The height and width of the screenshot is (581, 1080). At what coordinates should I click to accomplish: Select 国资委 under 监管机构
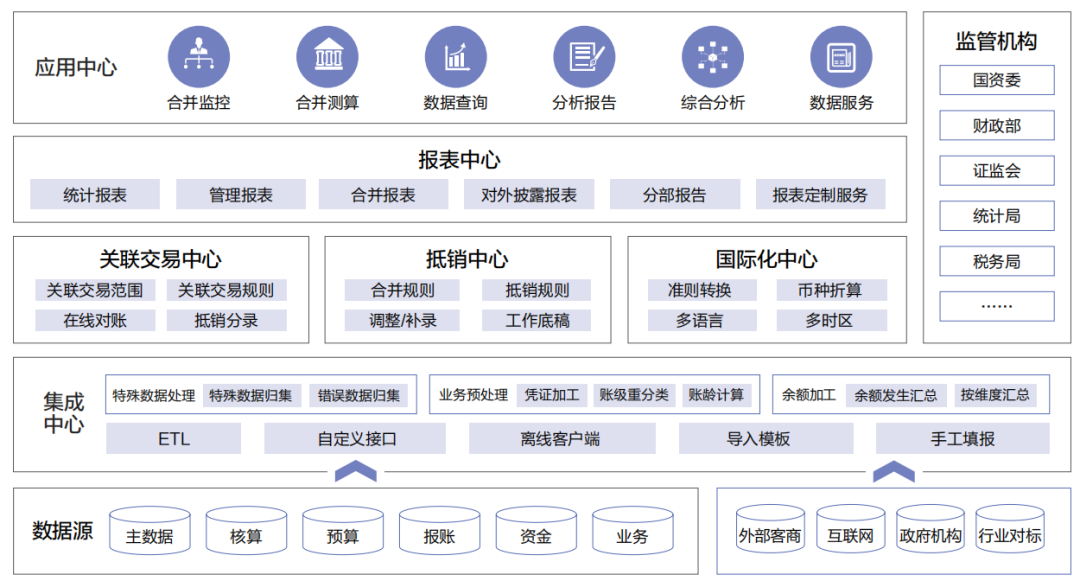[996, 81]
